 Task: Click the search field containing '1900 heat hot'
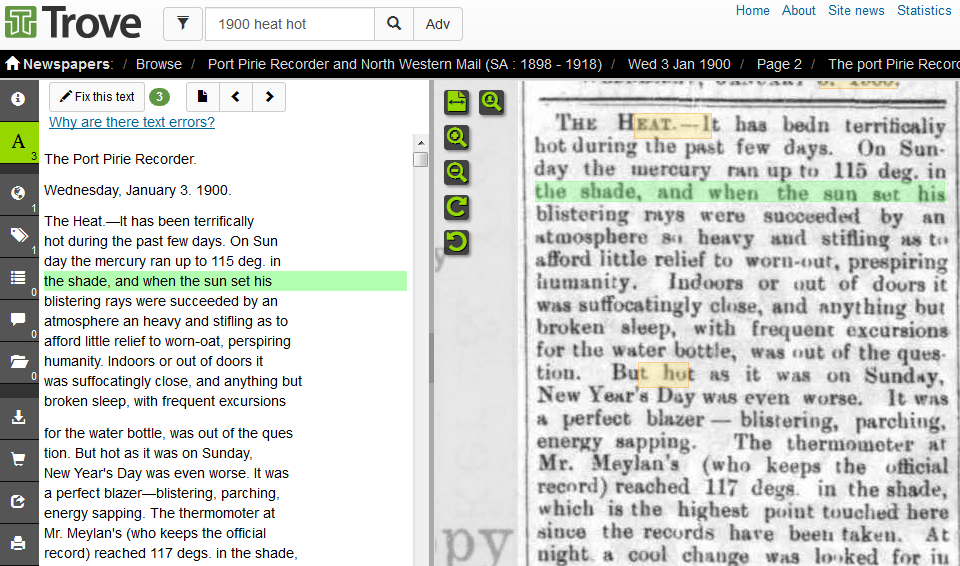[289, 24]
